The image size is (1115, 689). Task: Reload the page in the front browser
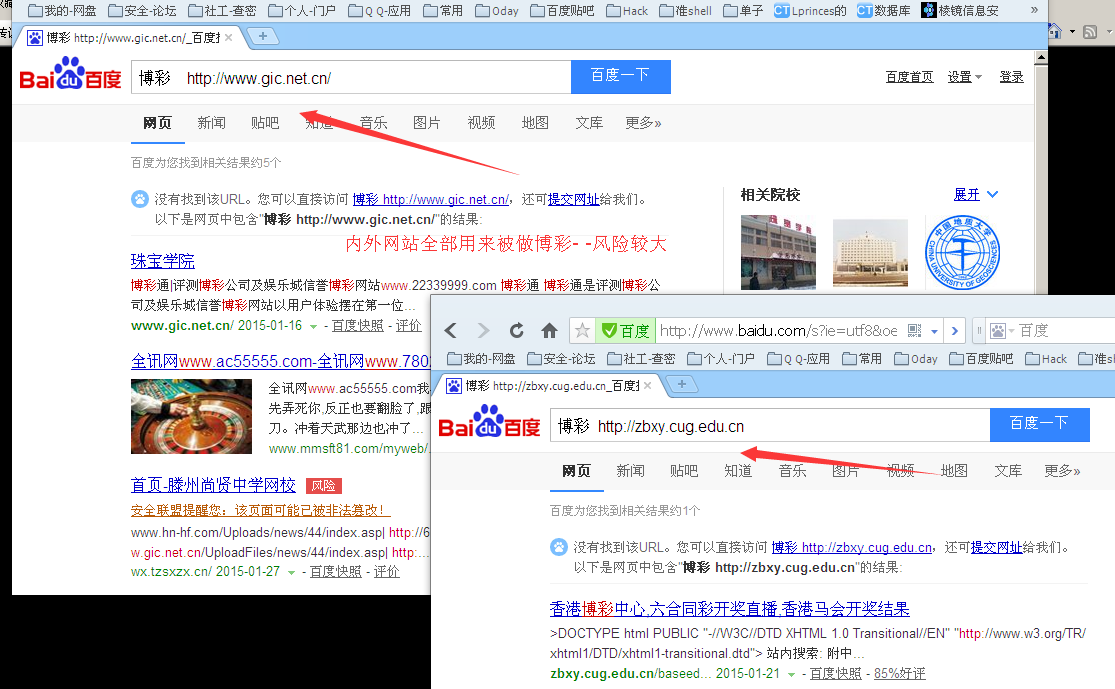[517, 331]
